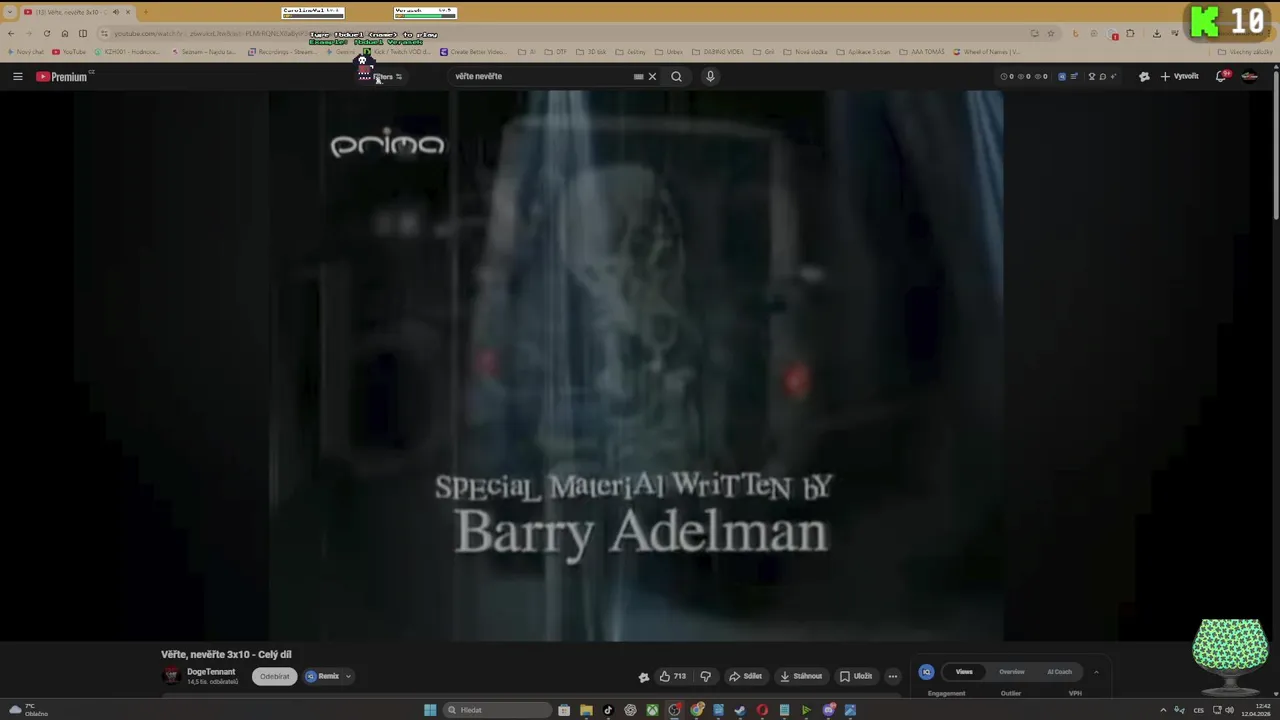Open YouTube notifications bell
The image size is (1280, 720).
(1222, 76)
